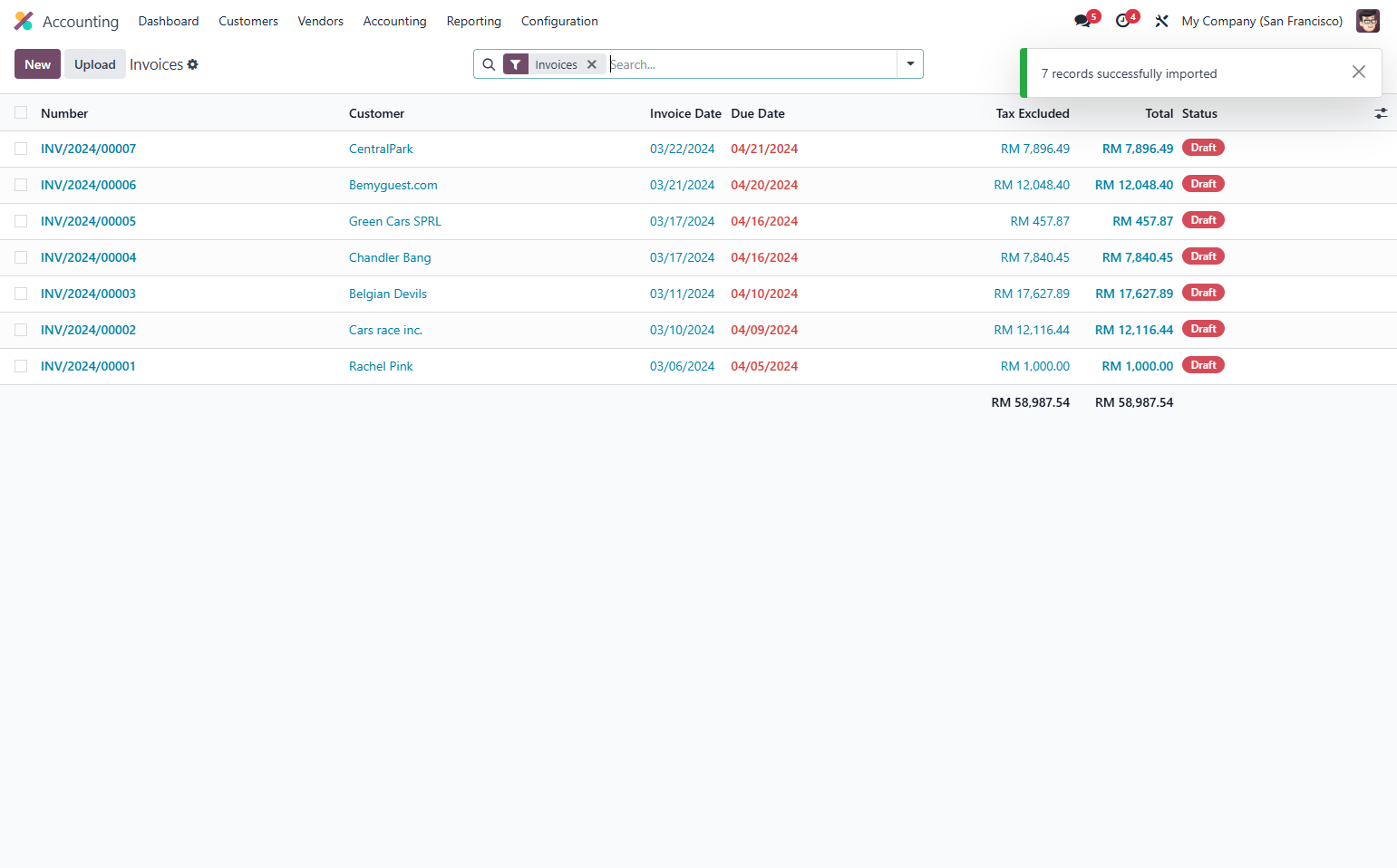Click the Invoices gear actions icon
This screenshot has width=1397, height=868.
click(x=192, y=64)
